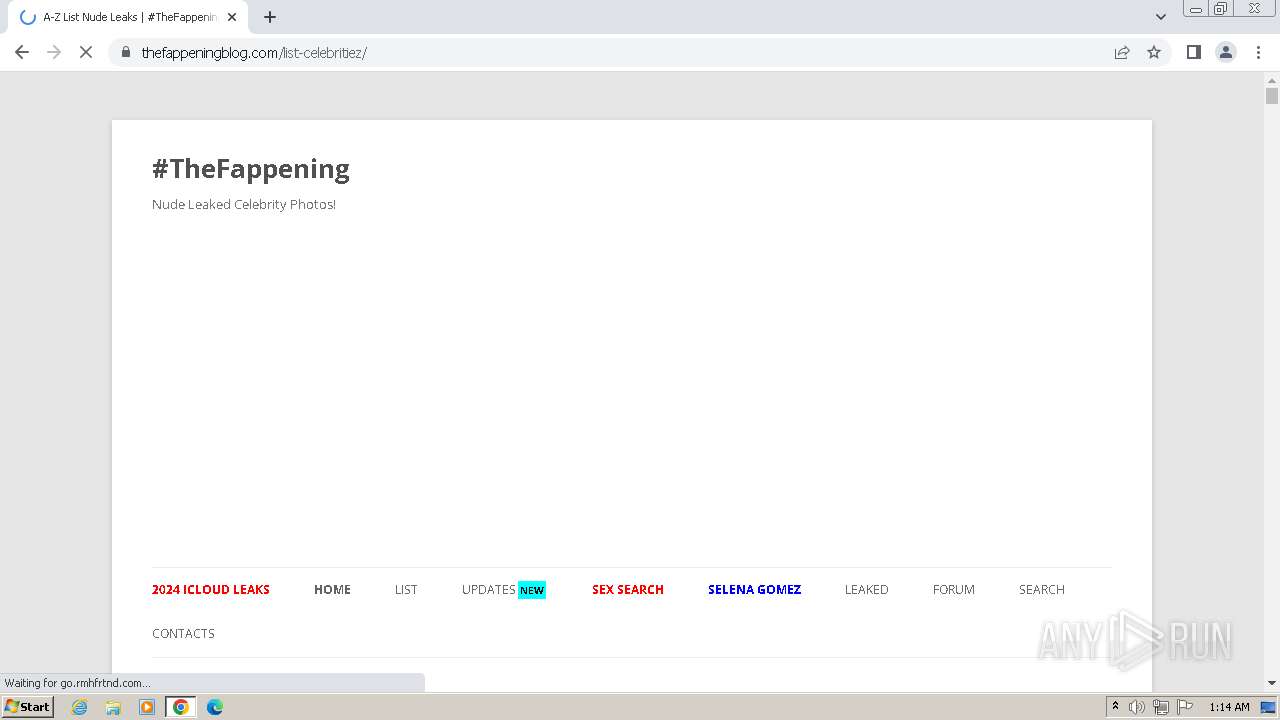Expand the tab search dropdown arrow
1280x720 pixels.
pos(1160,17)
